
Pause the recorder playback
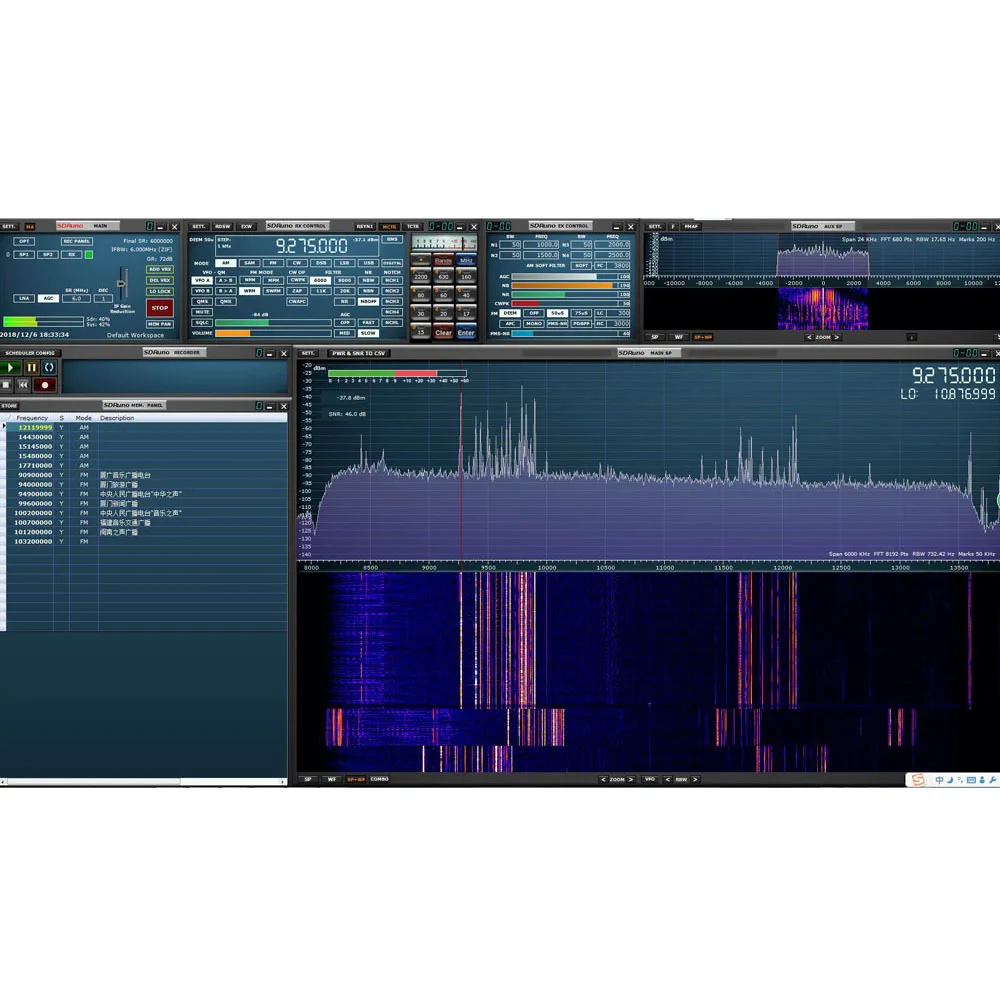pyautogui.click(x=31, y=367)
